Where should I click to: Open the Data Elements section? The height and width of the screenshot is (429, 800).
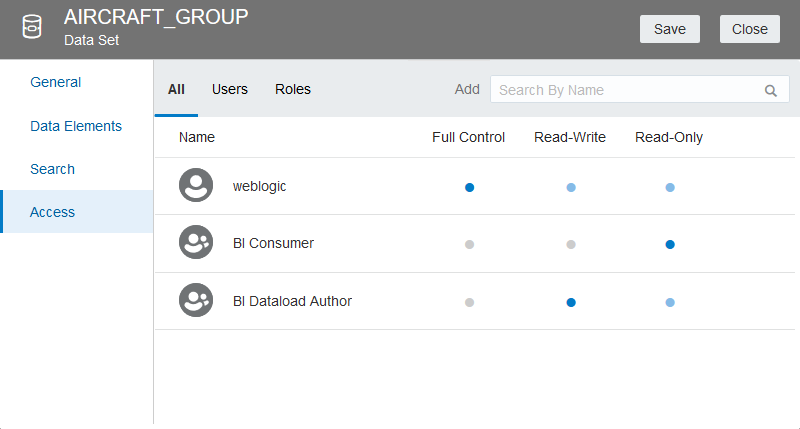76,126
